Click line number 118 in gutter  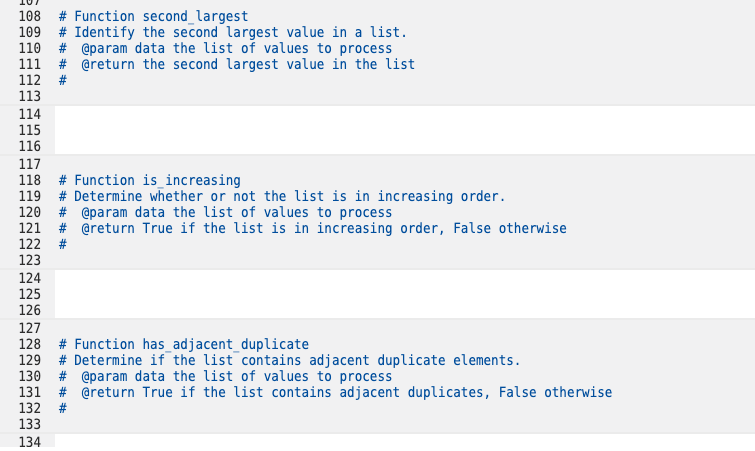(29, 180)
